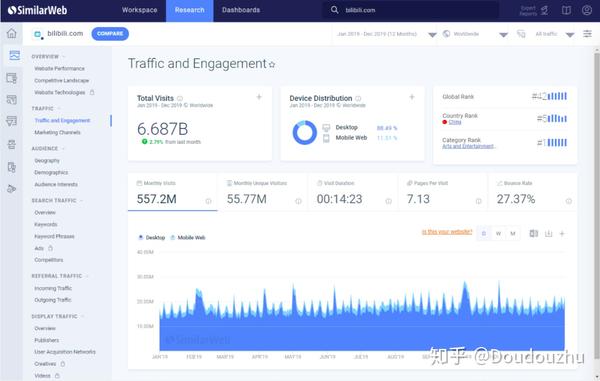Viewport: 600px width, 381px height.
Task: Click the COMPARE button
Action: [x=110, y=34]
